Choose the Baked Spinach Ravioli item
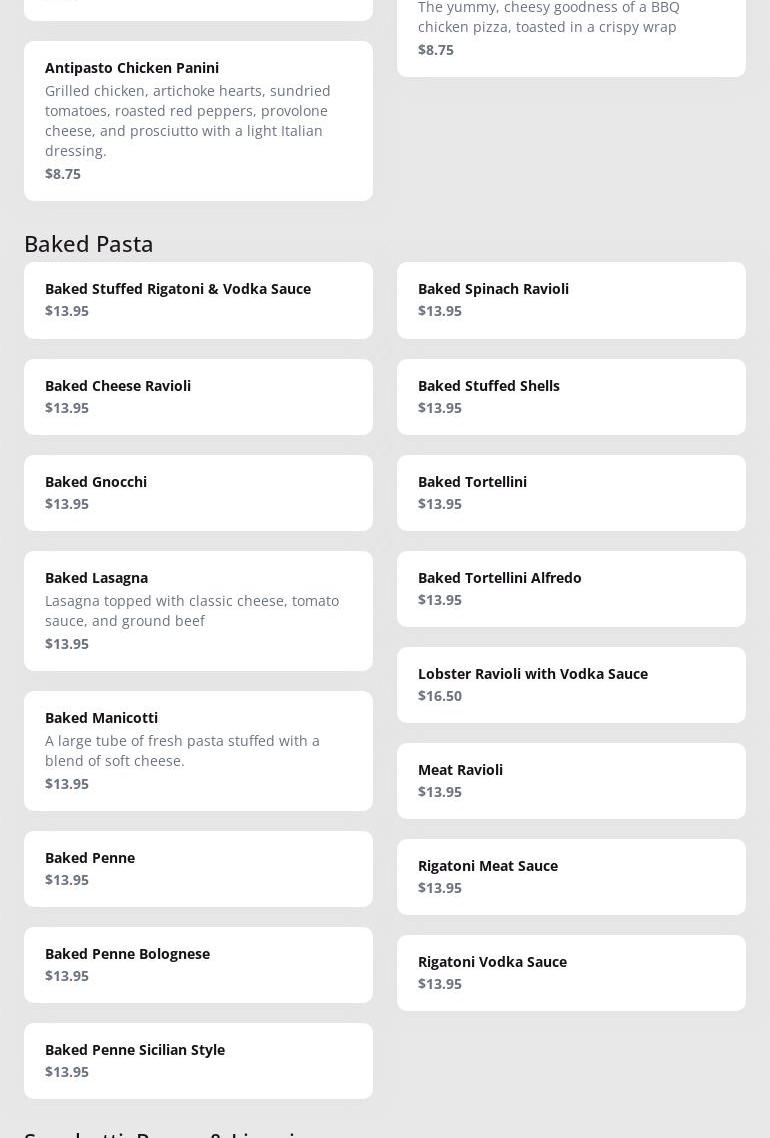Viewport: 770px width, 1138px height. tap(570, 300)
